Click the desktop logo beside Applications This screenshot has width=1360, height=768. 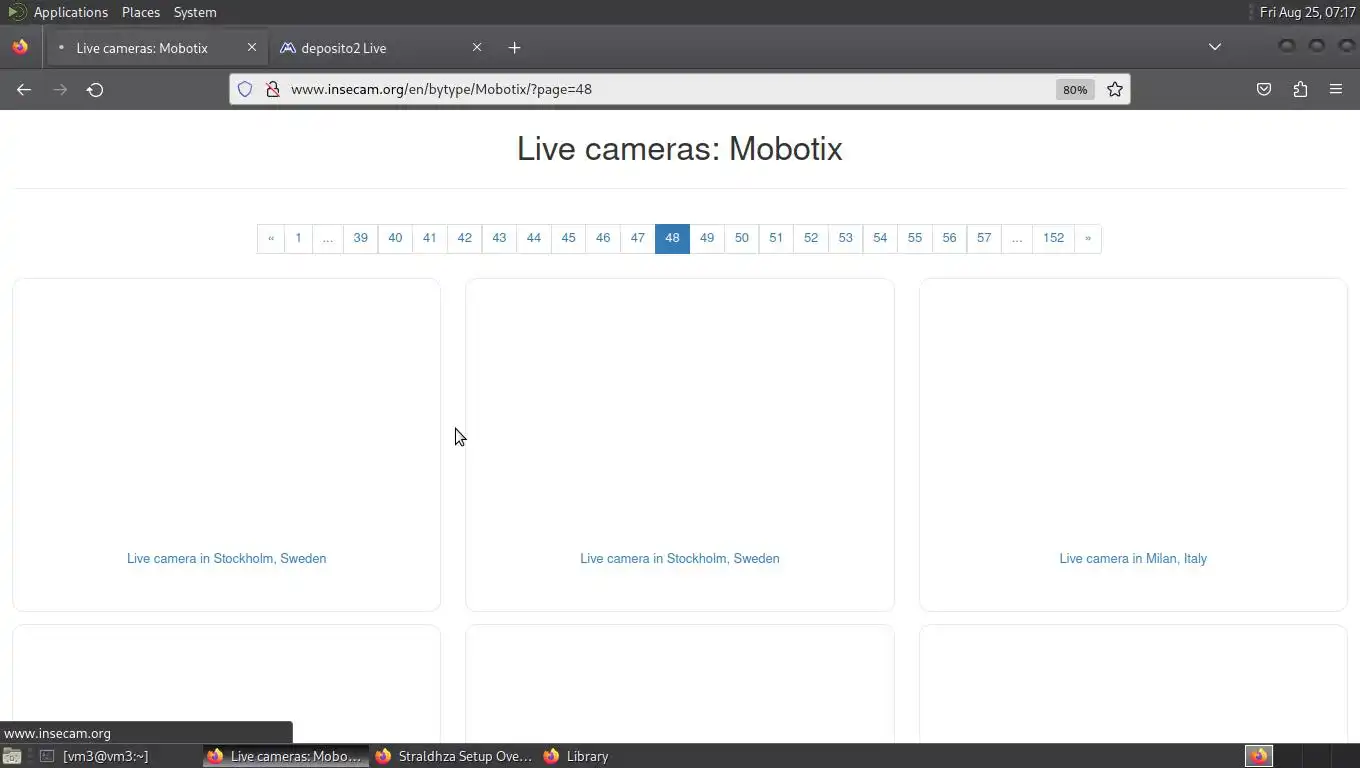tap(16, 12)
